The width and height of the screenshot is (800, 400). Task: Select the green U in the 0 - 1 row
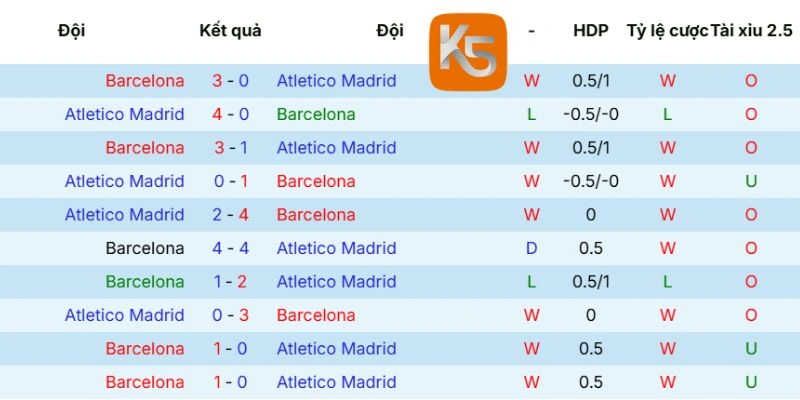(750, 181)
